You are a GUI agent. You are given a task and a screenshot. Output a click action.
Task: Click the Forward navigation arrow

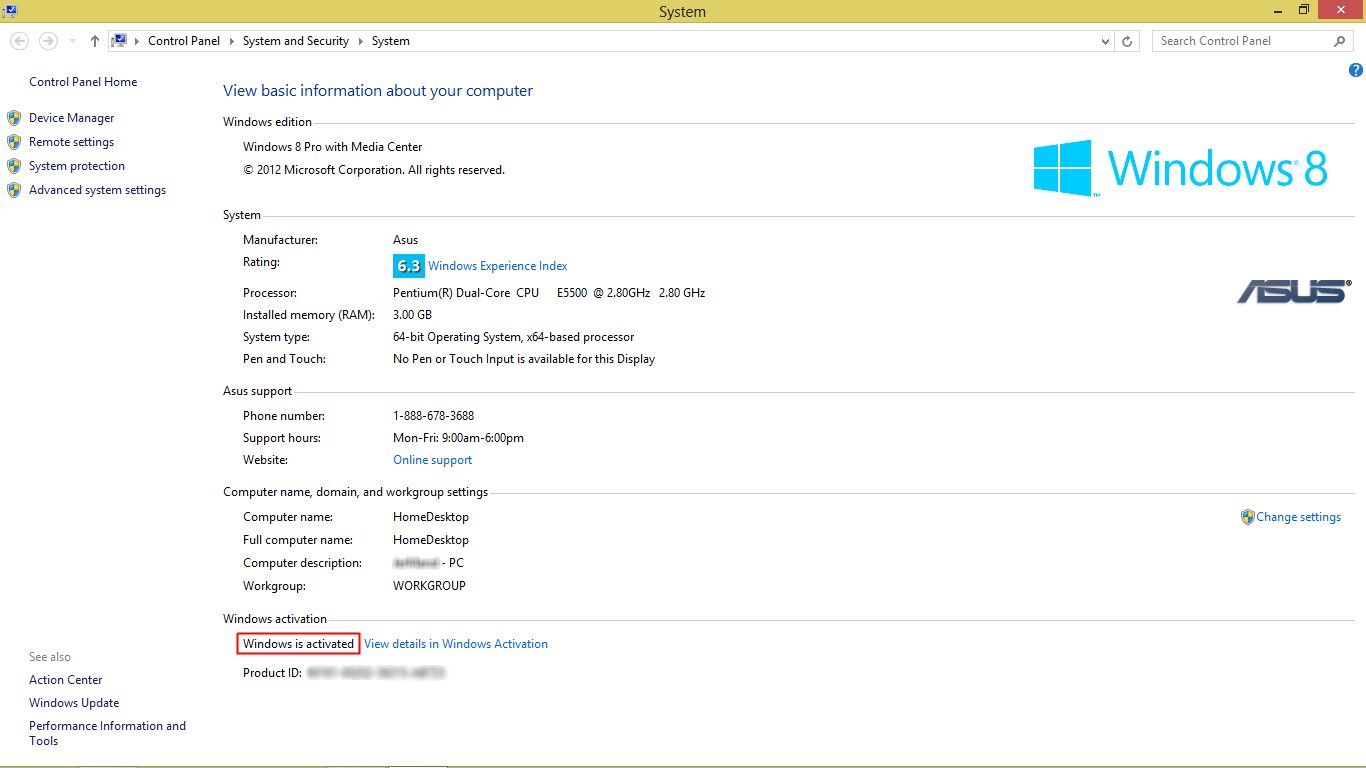48,41
